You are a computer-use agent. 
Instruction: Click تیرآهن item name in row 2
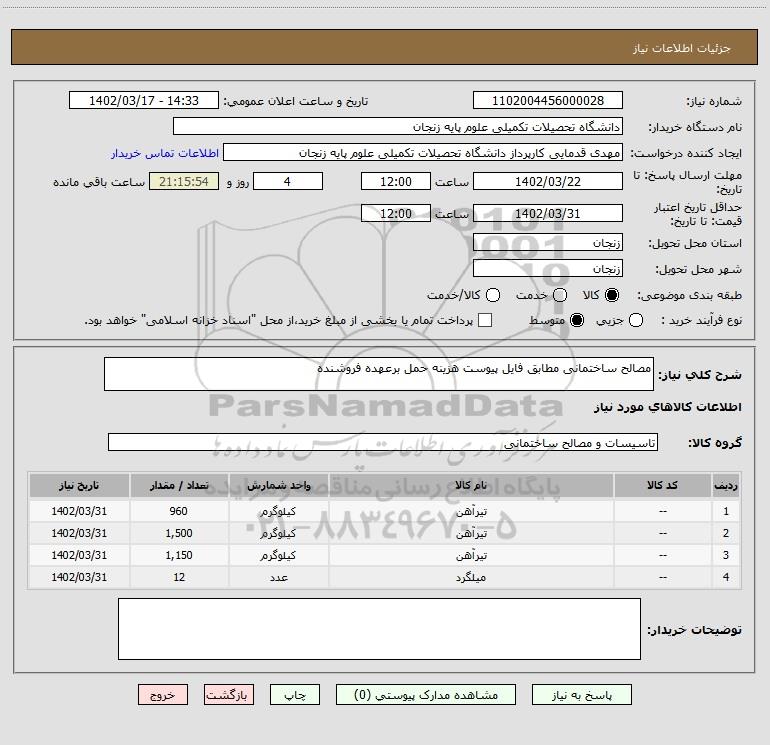click(471, 533)
